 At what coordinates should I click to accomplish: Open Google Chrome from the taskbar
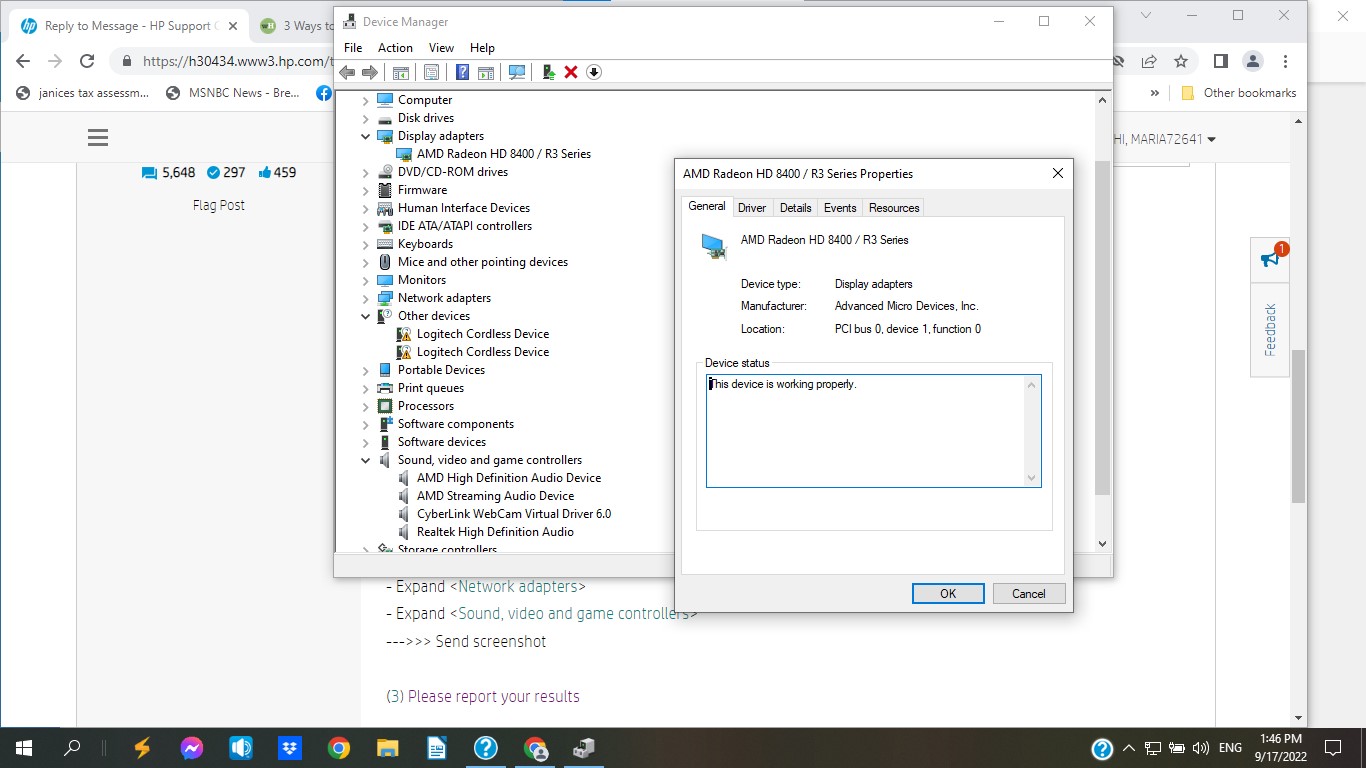click(339, 747)
